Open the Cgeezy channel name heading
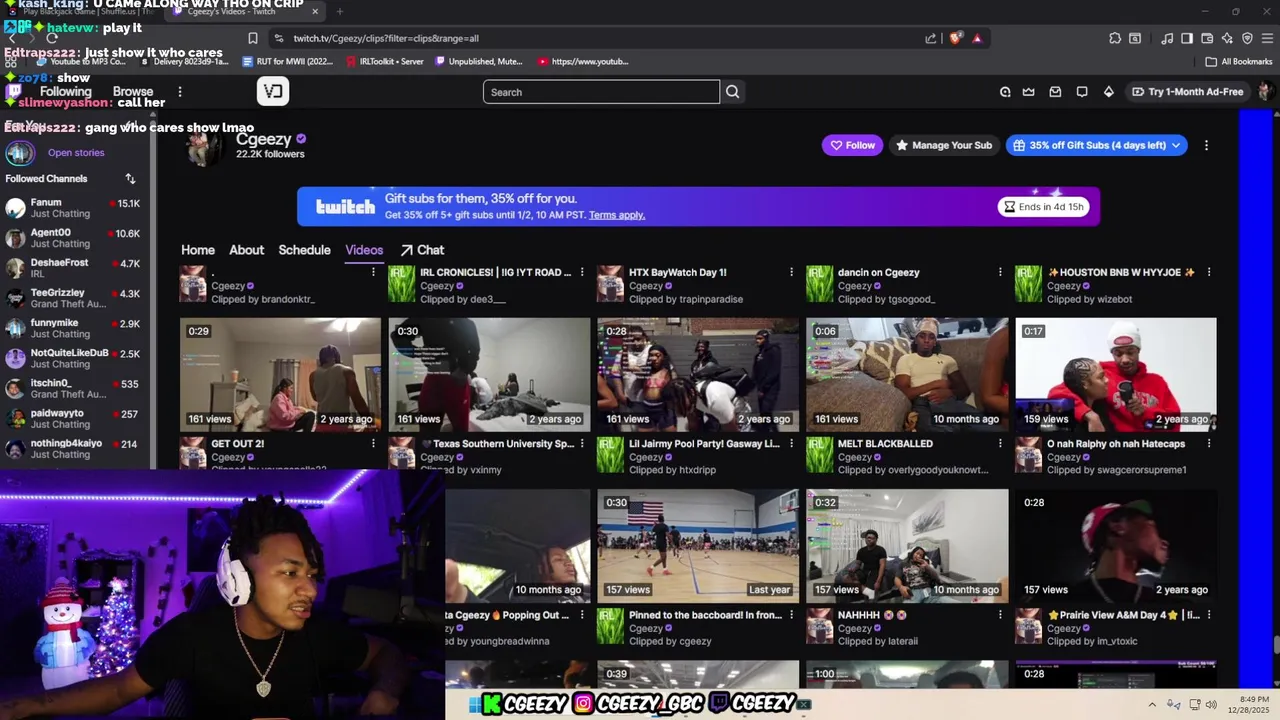 [263, 139]
